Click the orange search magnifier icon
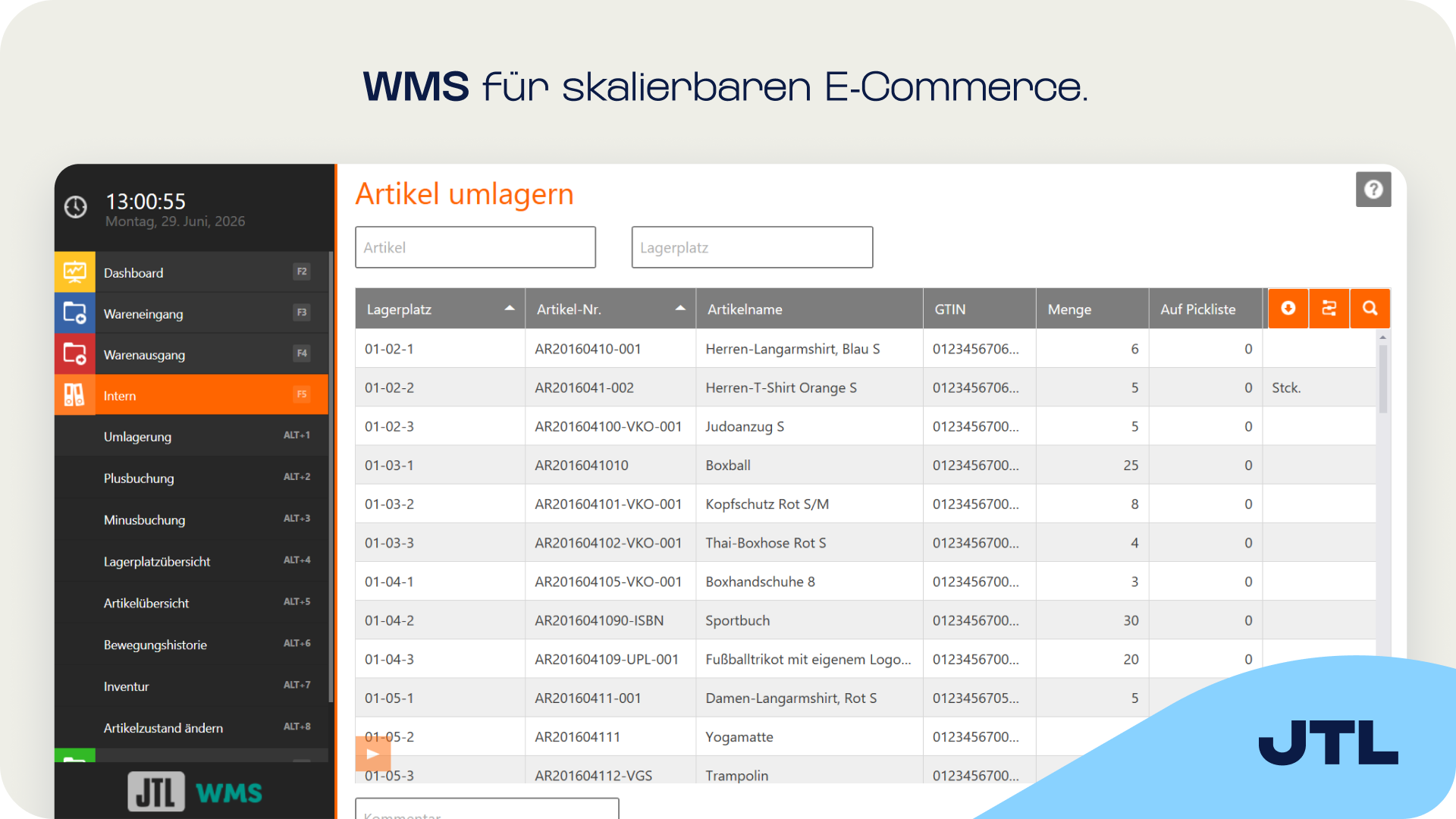This screenshot has width=1456, height=819. [x=1370, y=309]
